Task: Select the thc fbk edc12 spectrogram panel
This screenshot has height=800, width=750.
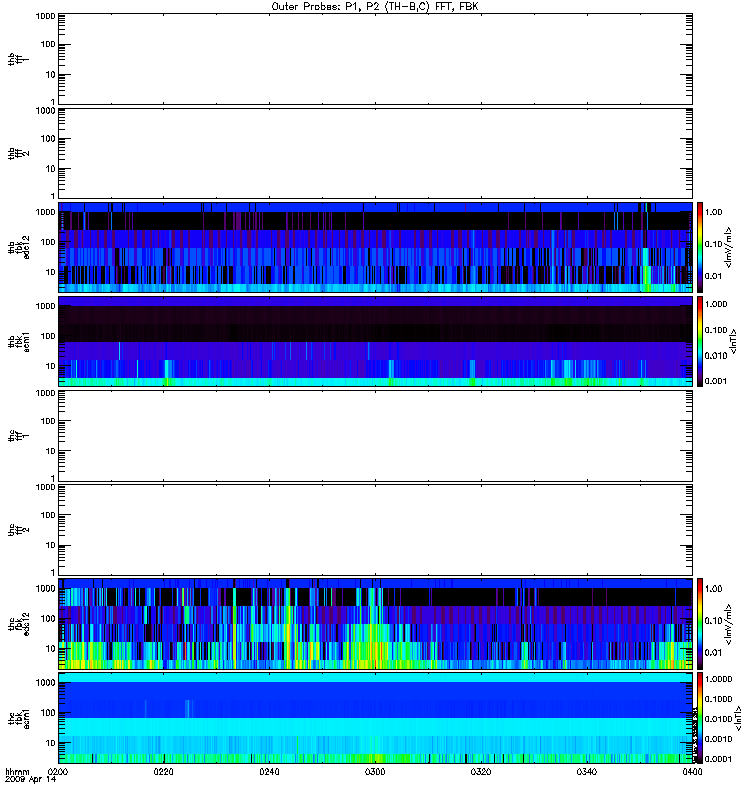Action: pos(375,624)
